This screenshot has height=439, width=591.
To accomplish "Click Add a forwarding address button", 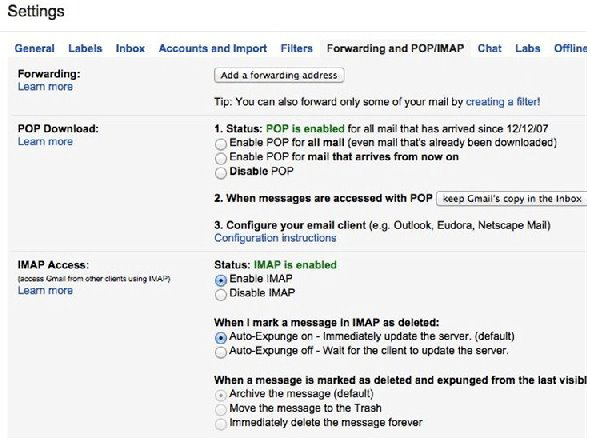I will coord(279,75).
